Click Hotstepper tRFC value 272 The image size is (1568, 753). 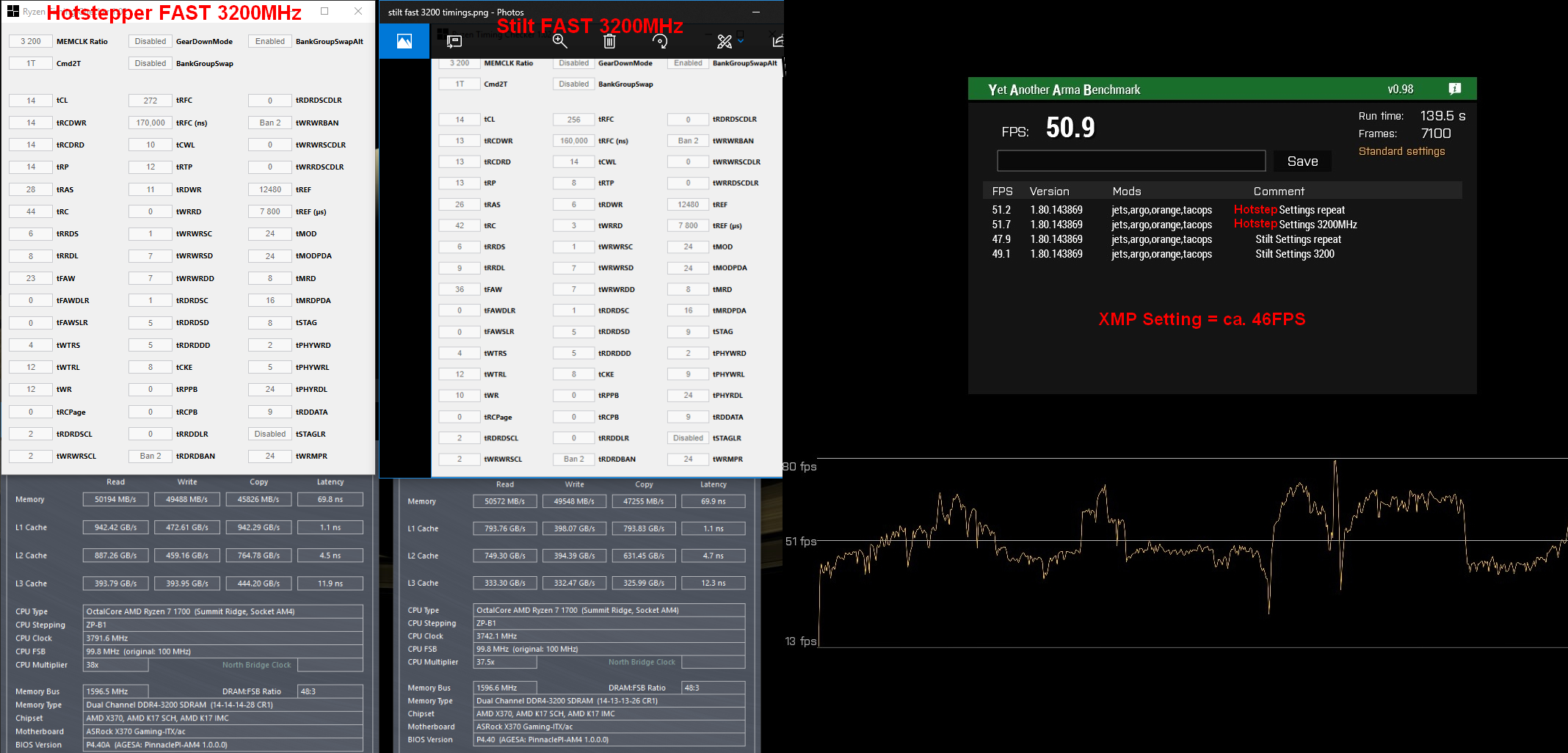click(150, 101)
